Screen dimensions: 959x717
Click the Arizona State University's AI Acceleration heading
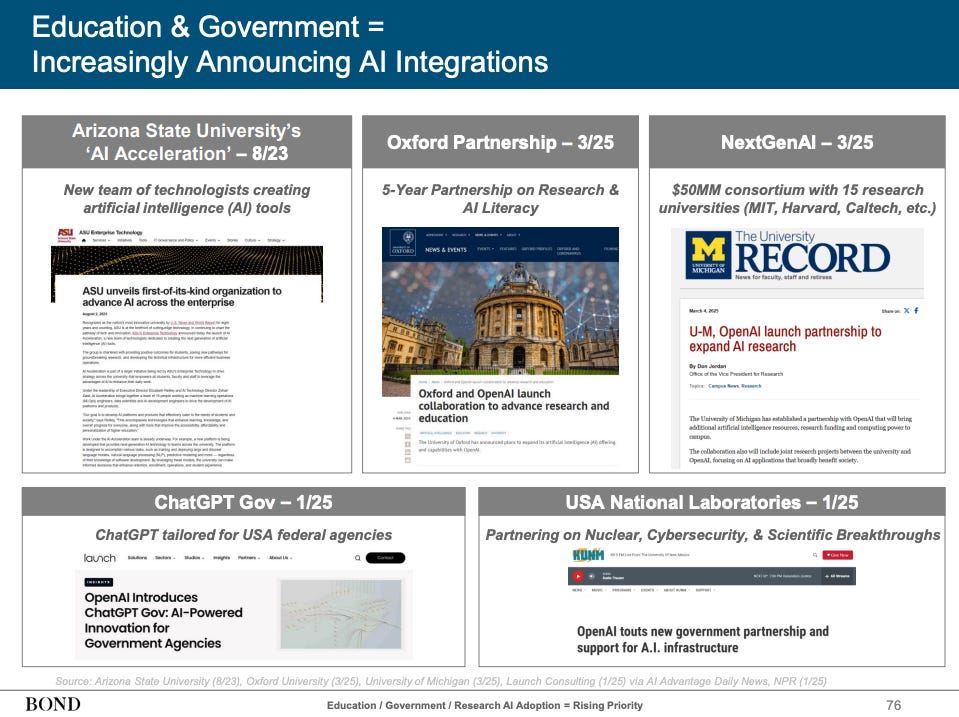(187, 142)
